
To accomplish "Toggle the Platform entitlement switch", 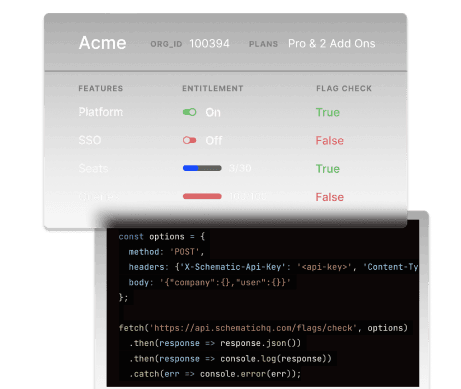I will (x=190, y=112).
